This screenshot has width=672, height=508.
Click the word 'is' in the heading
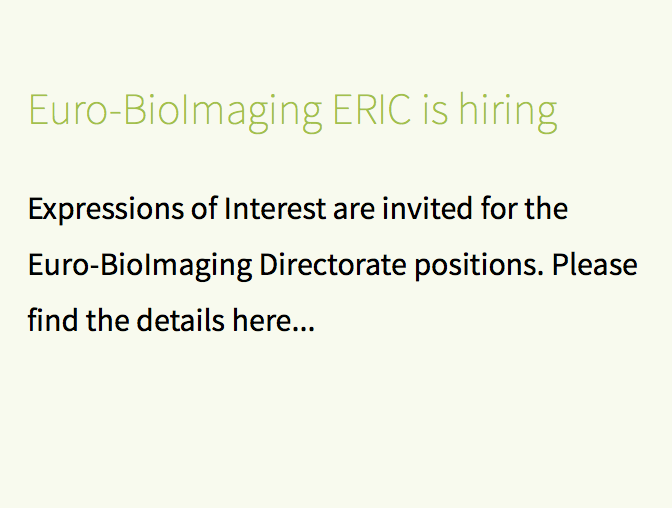click(x=435, y=110)
